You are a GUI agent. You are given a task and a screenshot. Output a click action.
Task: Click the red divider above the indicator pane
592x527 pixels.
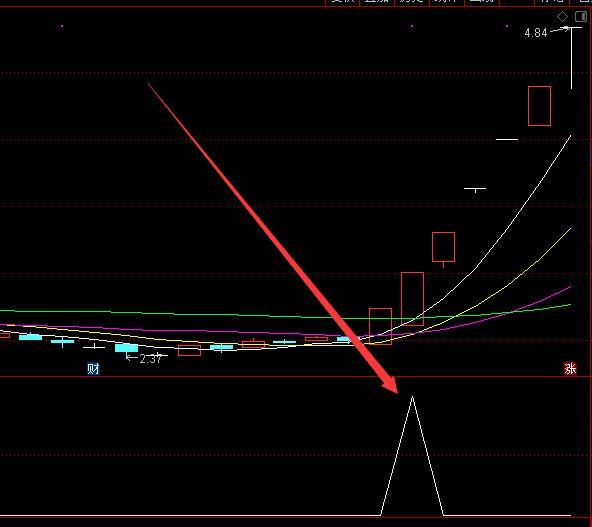[296, 376]
